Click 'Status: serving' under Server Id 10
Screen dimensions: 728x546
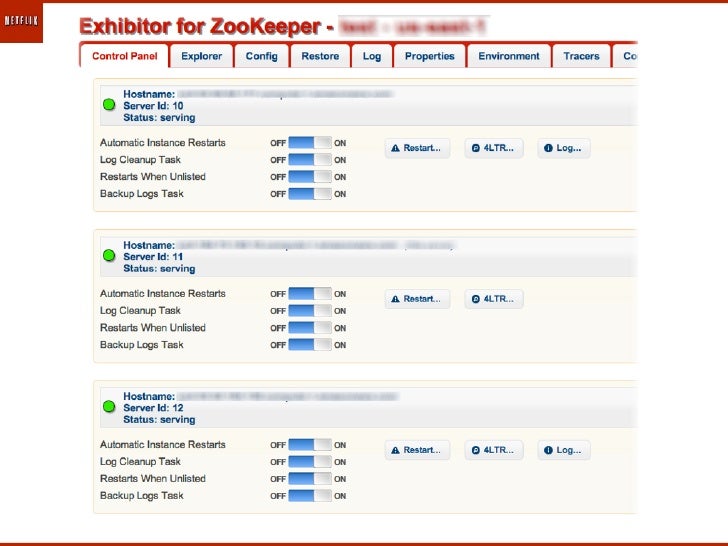[x=159, y=118]
